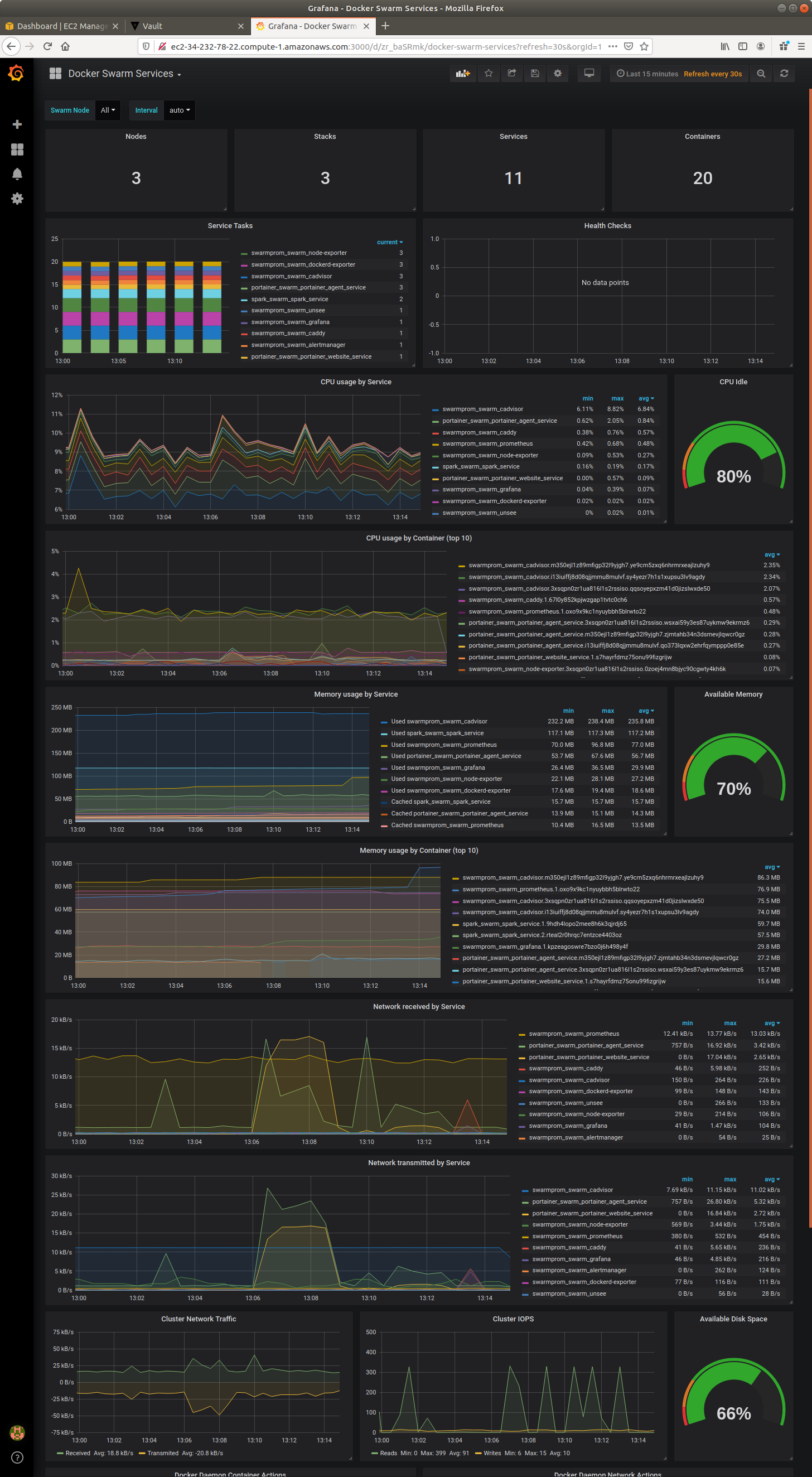Screen dimensions: 812x1477
Task: Open Last 15 minutes time picker
Action: (x=647, y=74)
